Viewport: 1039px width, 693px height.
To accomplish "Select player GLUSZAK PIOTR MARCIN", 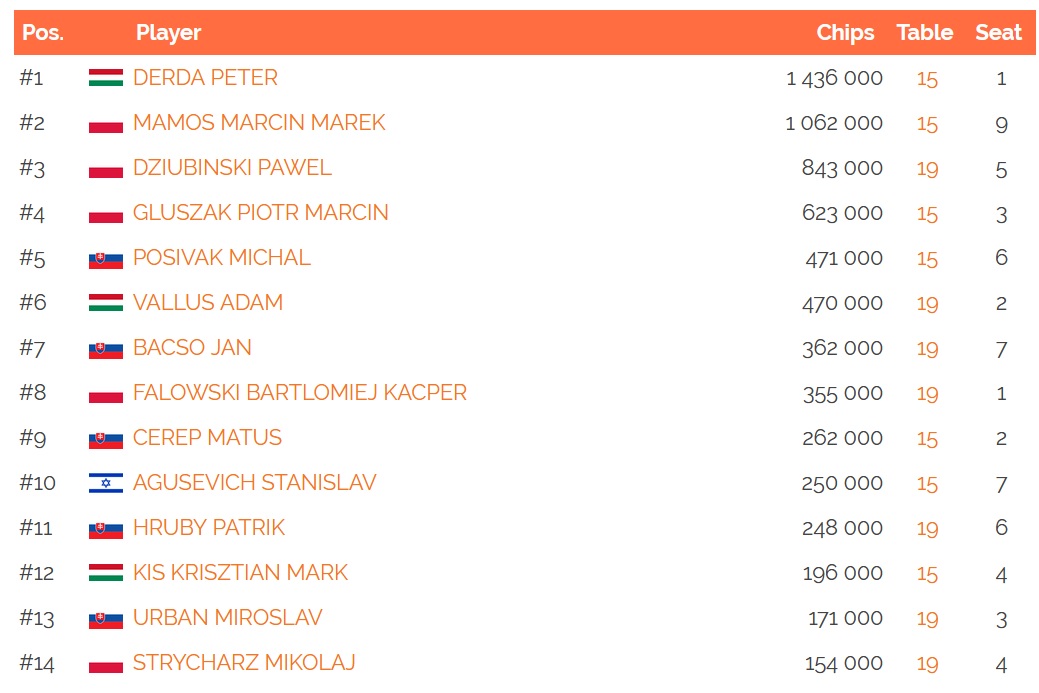I will pos(260,213).
